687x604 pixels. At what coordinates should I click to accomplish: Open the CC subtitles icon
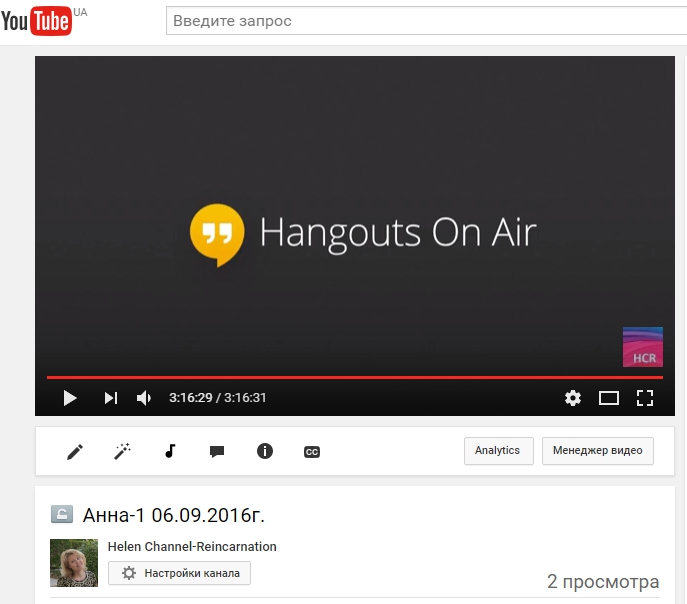pos(312,452)
